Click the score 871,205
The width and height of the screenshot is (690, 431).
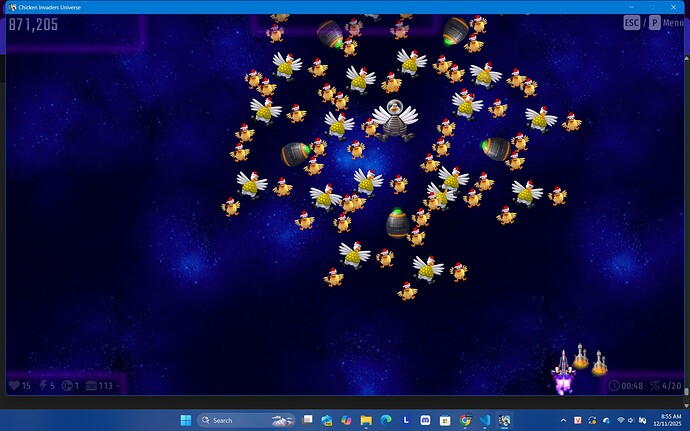(33, 25)
